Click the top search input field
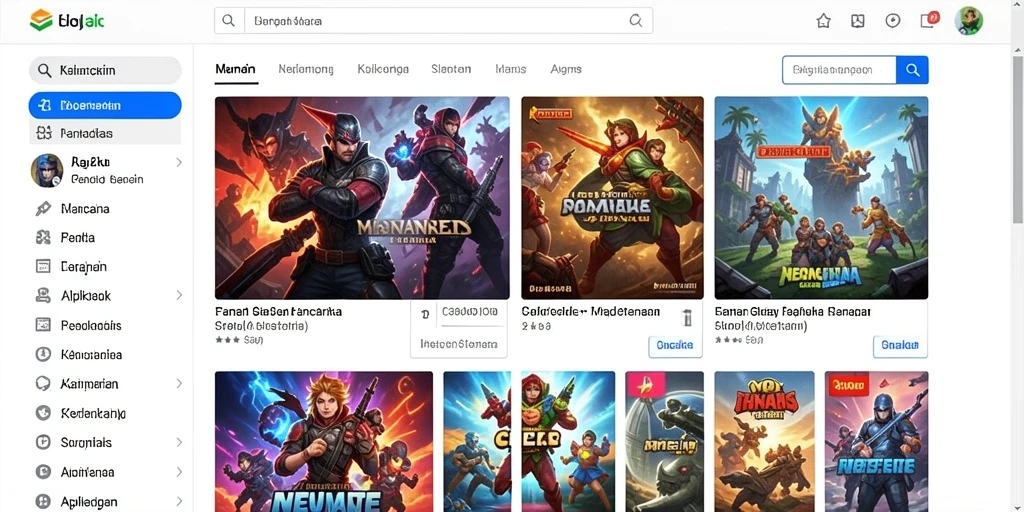Image resolution: width=1024 pixels, height=512 pixels. (434, 21)
